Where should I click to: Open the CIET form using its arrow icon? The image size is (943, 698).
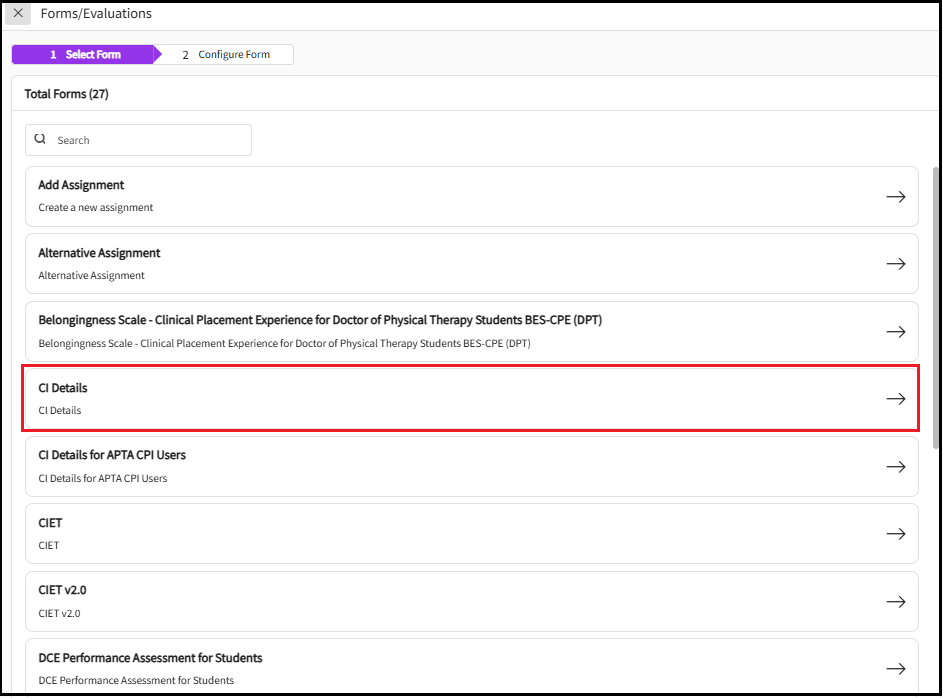896,533
